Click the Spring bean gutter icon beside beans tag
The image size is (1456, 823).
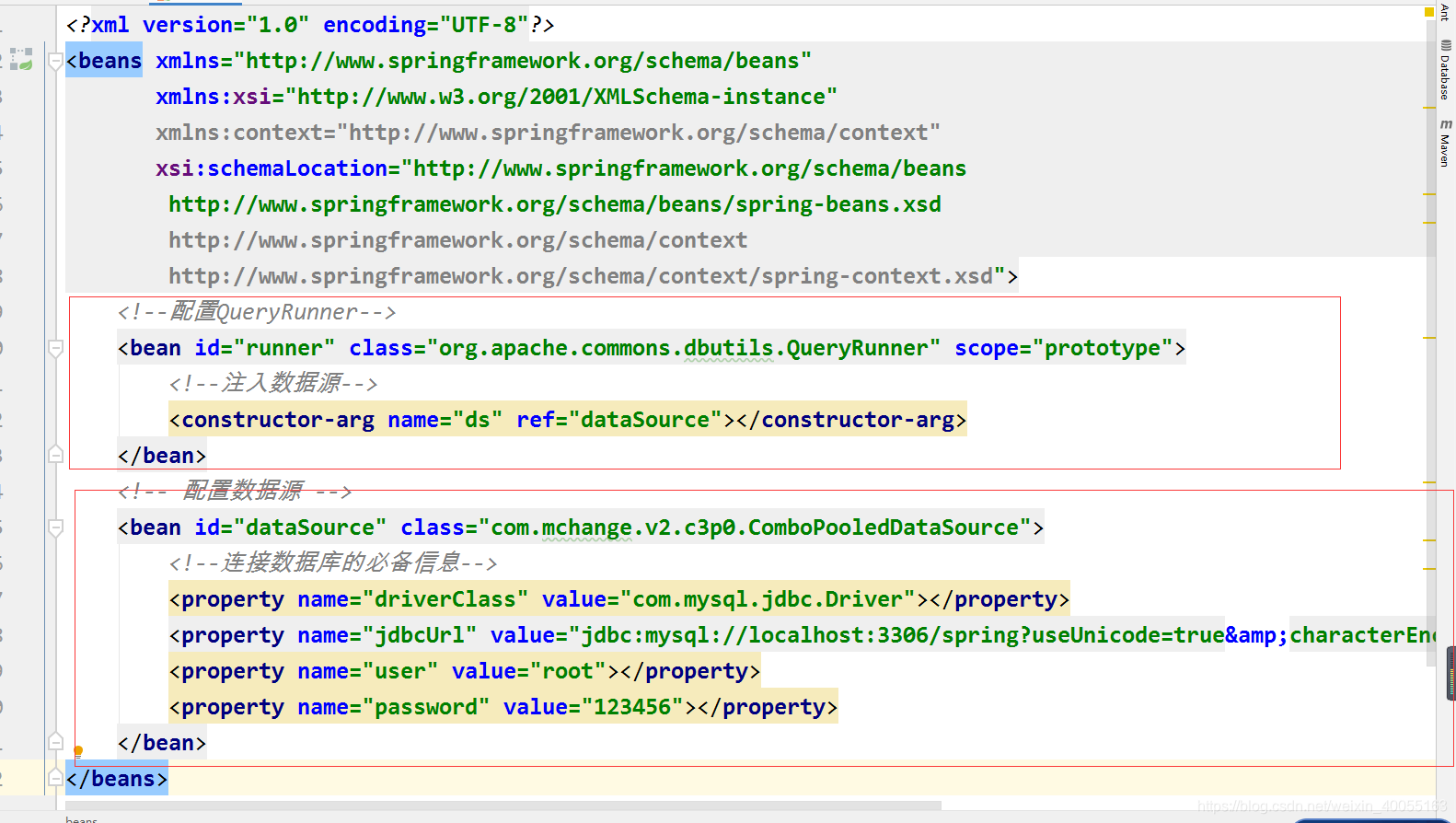(x=21, y=60)
